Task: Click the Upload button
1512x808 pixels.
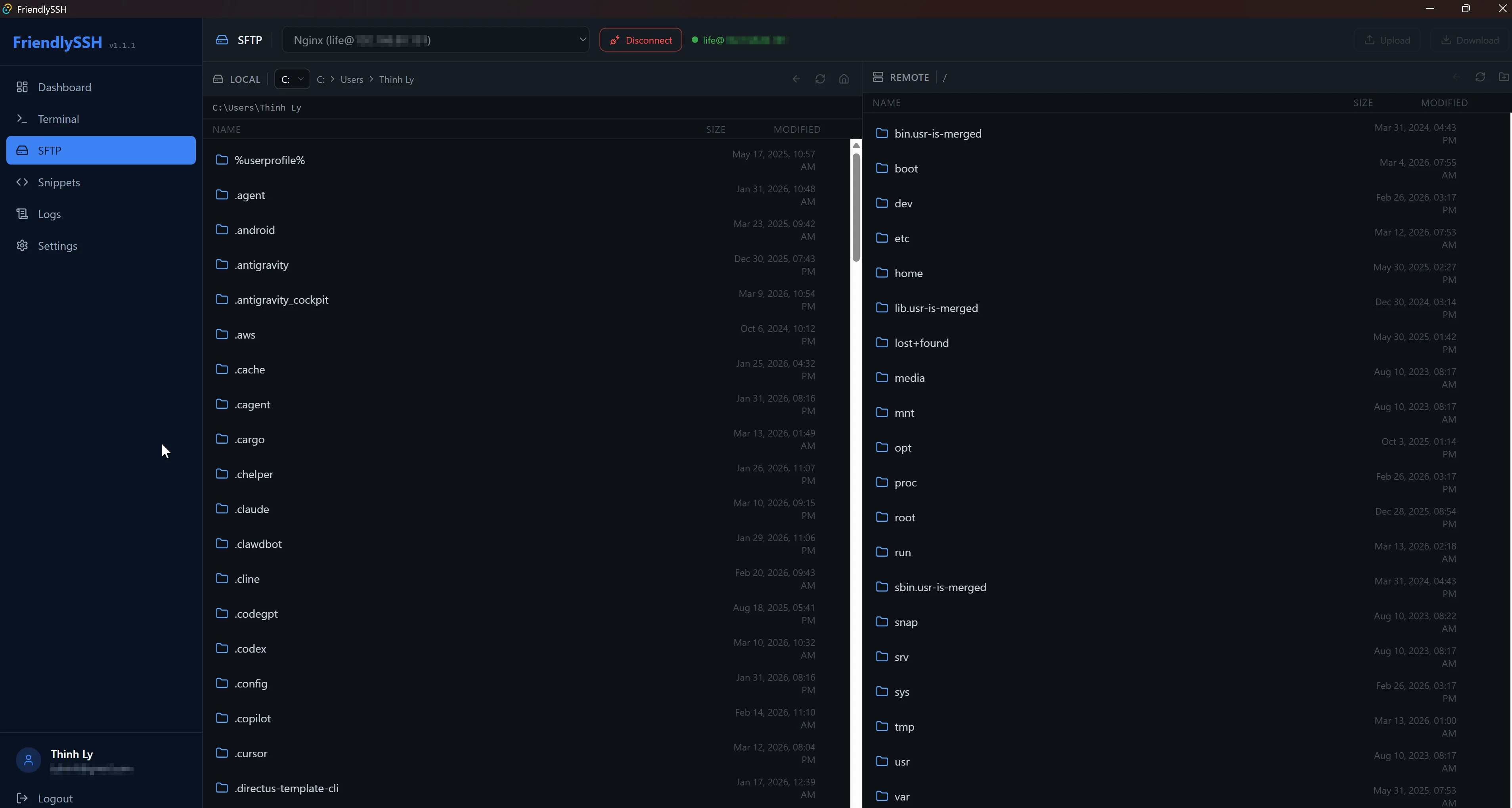Action: [x=1387, y=40]
